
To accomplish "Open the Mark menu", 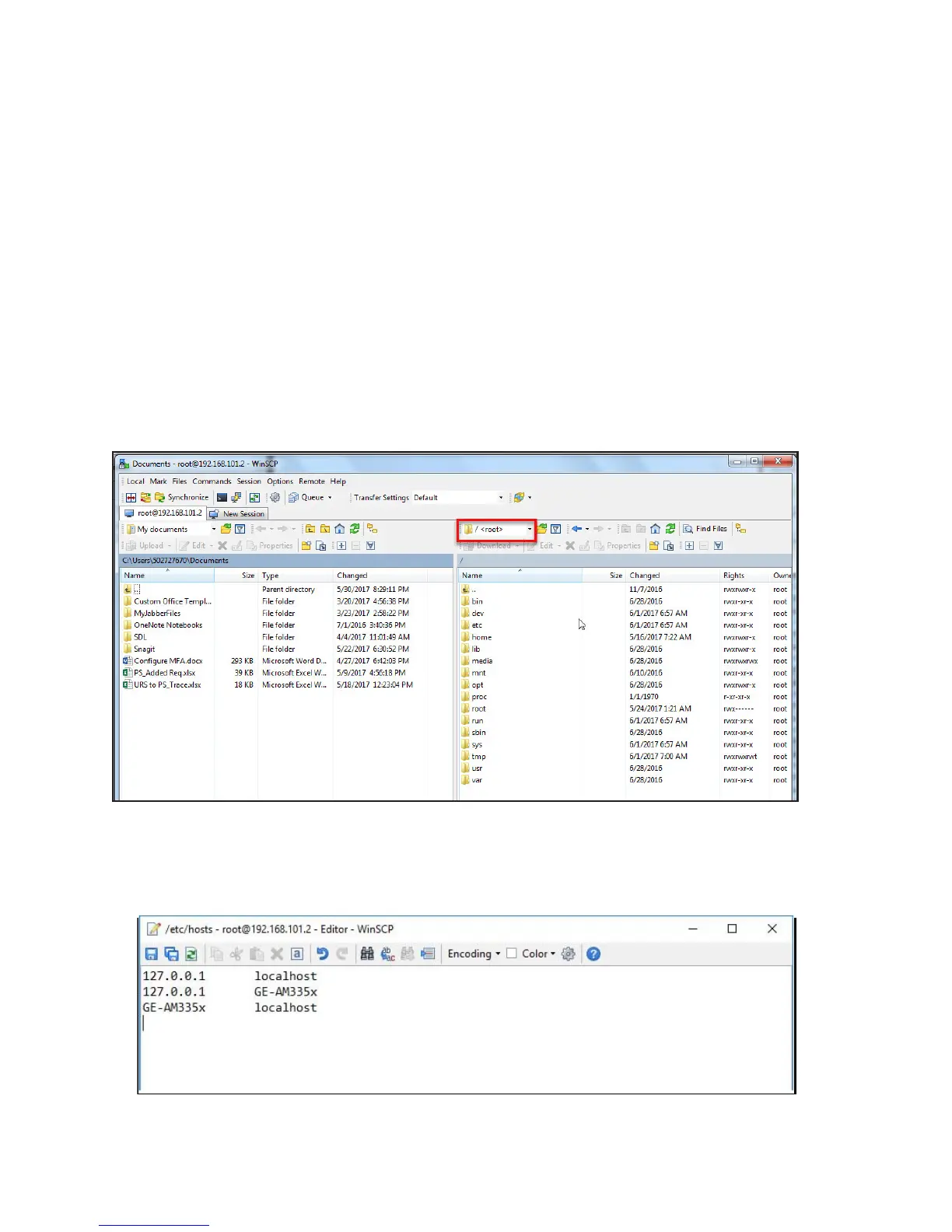I will [x=158, y=481].
